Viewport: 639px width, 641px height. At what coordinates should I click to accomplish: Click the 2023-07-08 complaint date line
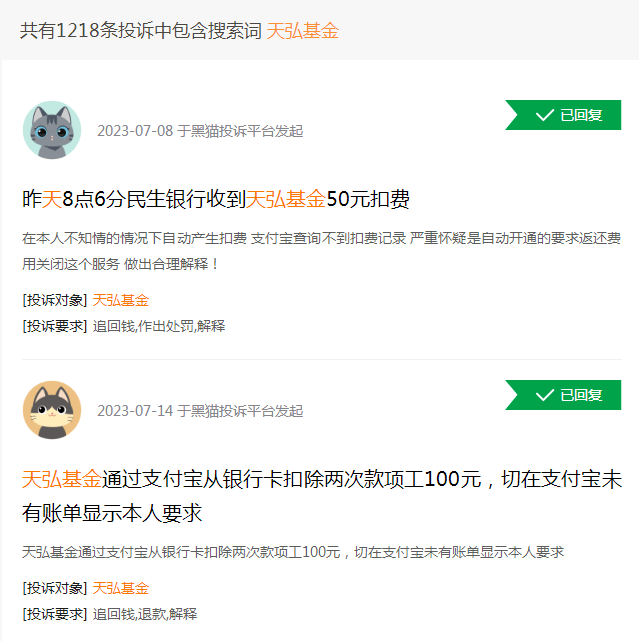pos(200,131)
